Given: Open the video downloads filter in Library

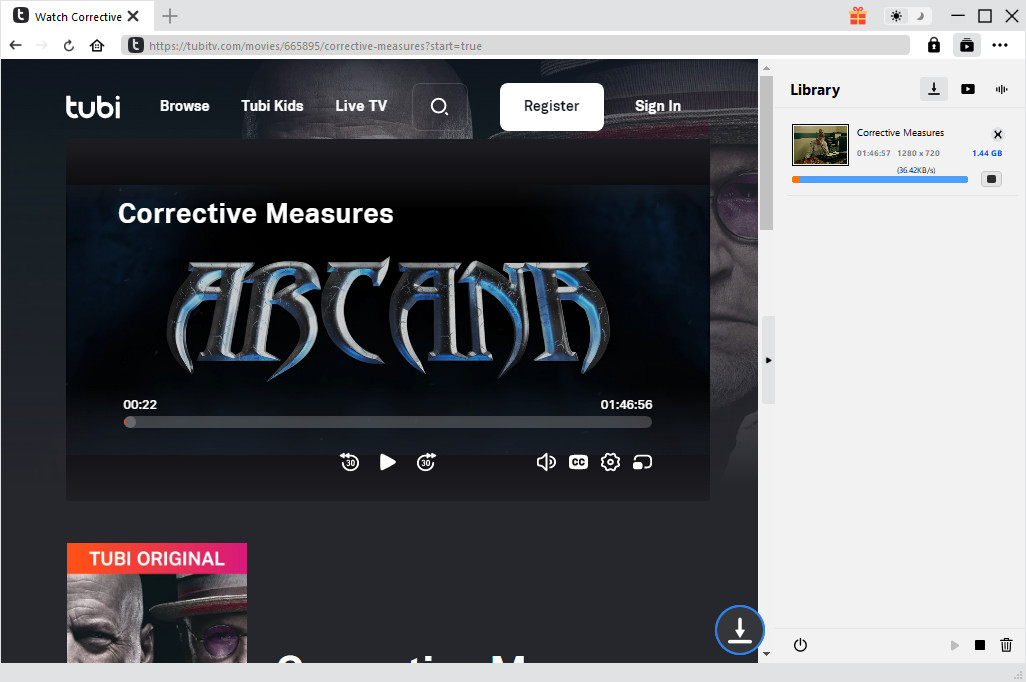Looking at the screenshot, I should (x=968, y=89).
